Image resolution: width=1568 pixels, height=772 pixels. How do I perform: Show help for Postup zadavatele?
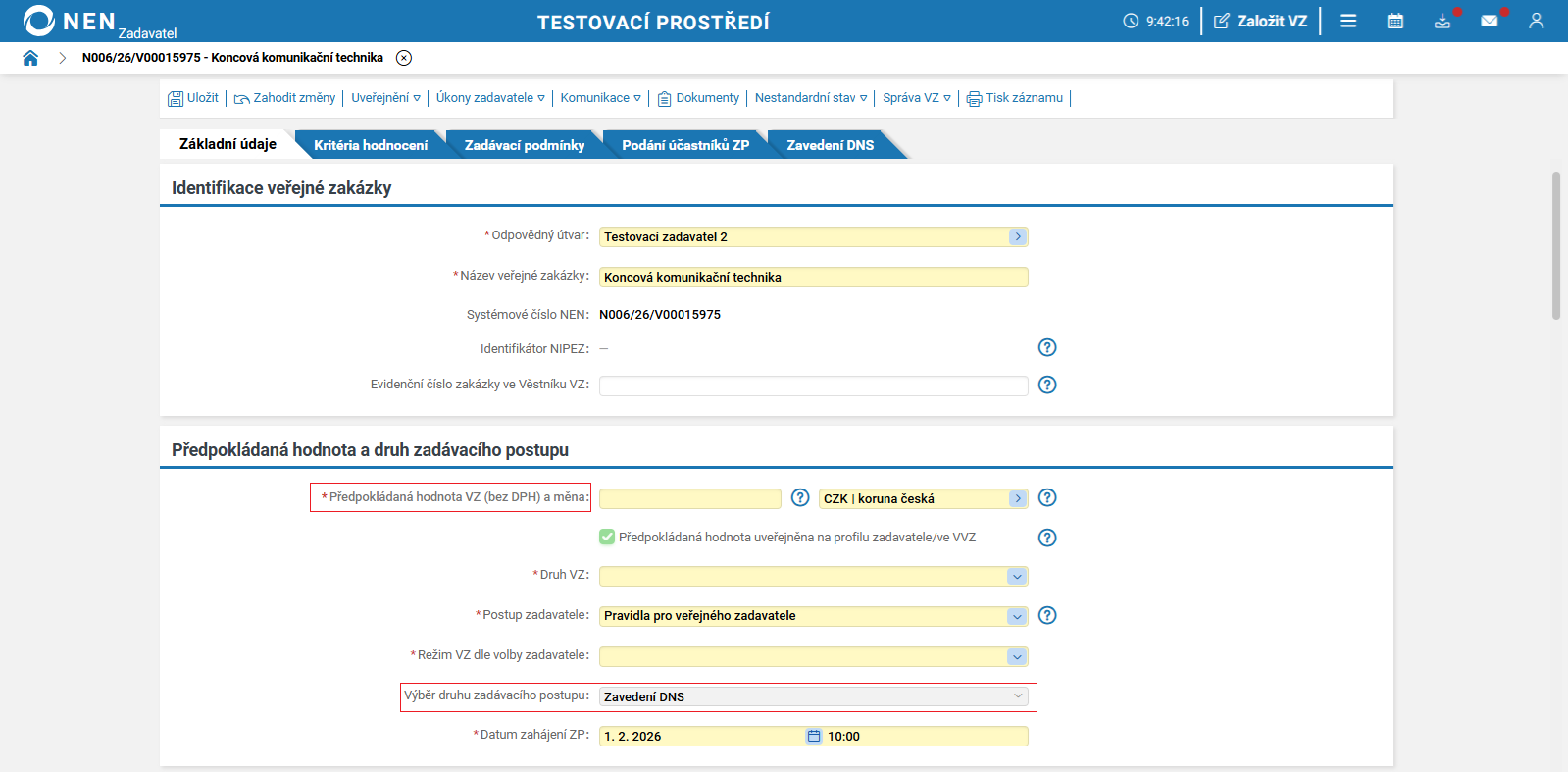click(1047, 615)
